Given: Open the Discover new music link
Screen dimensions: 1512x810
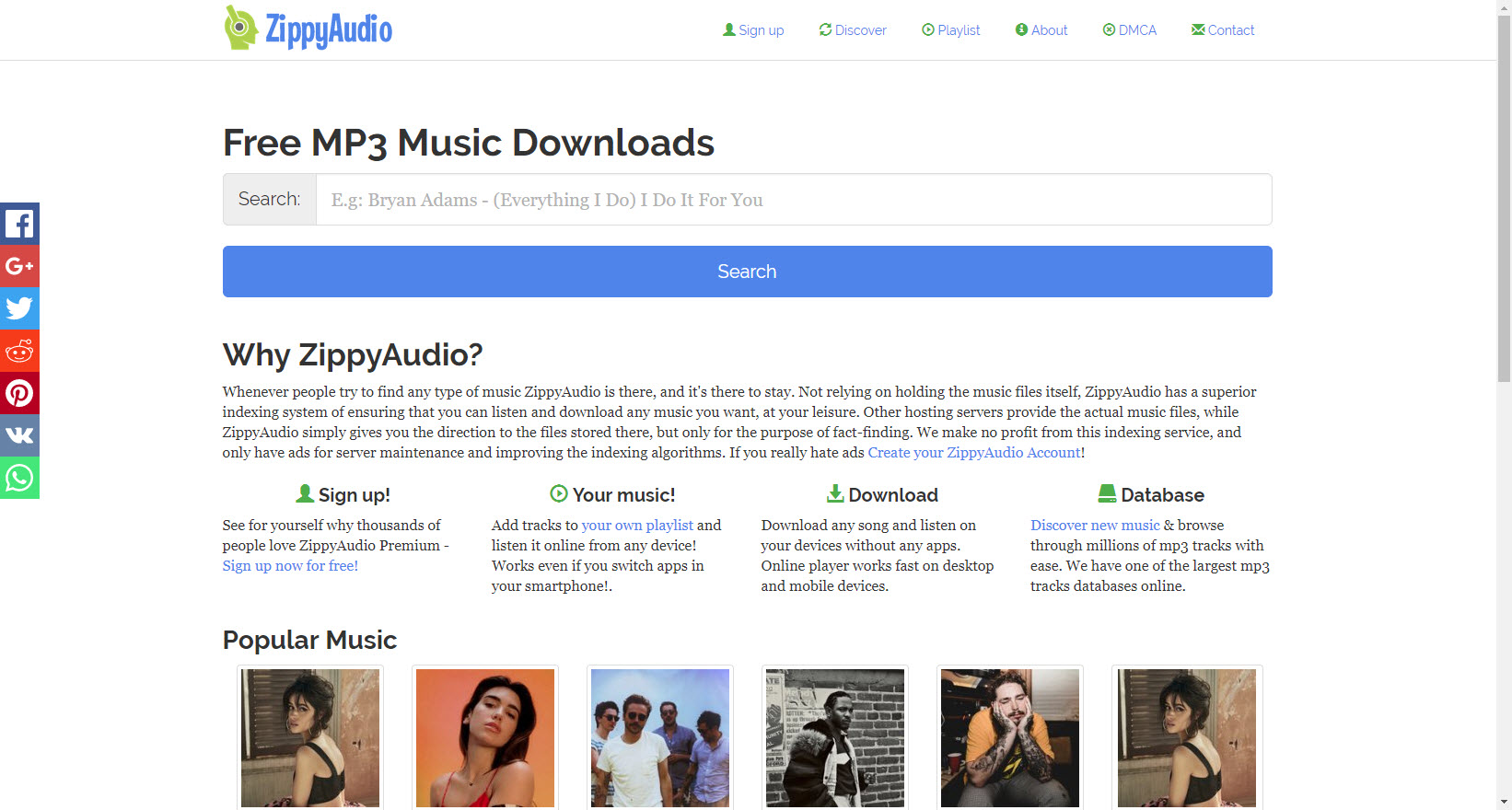Looking at the screenshot, I should click(1095, 526).
